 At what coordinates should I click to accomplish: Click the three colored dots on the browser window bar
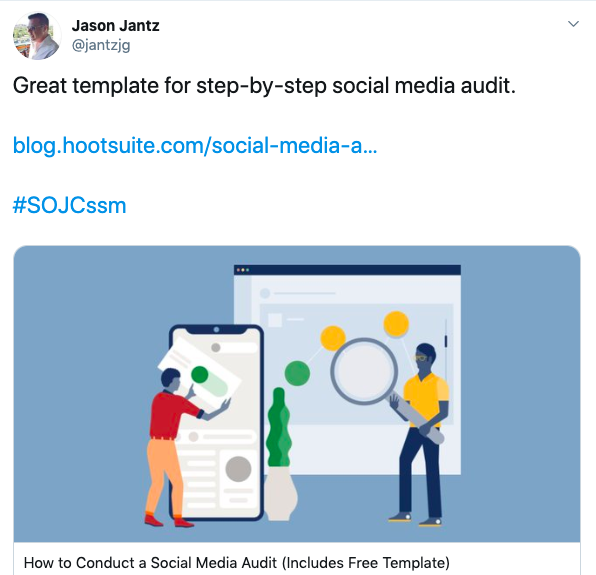pos(243,270)
